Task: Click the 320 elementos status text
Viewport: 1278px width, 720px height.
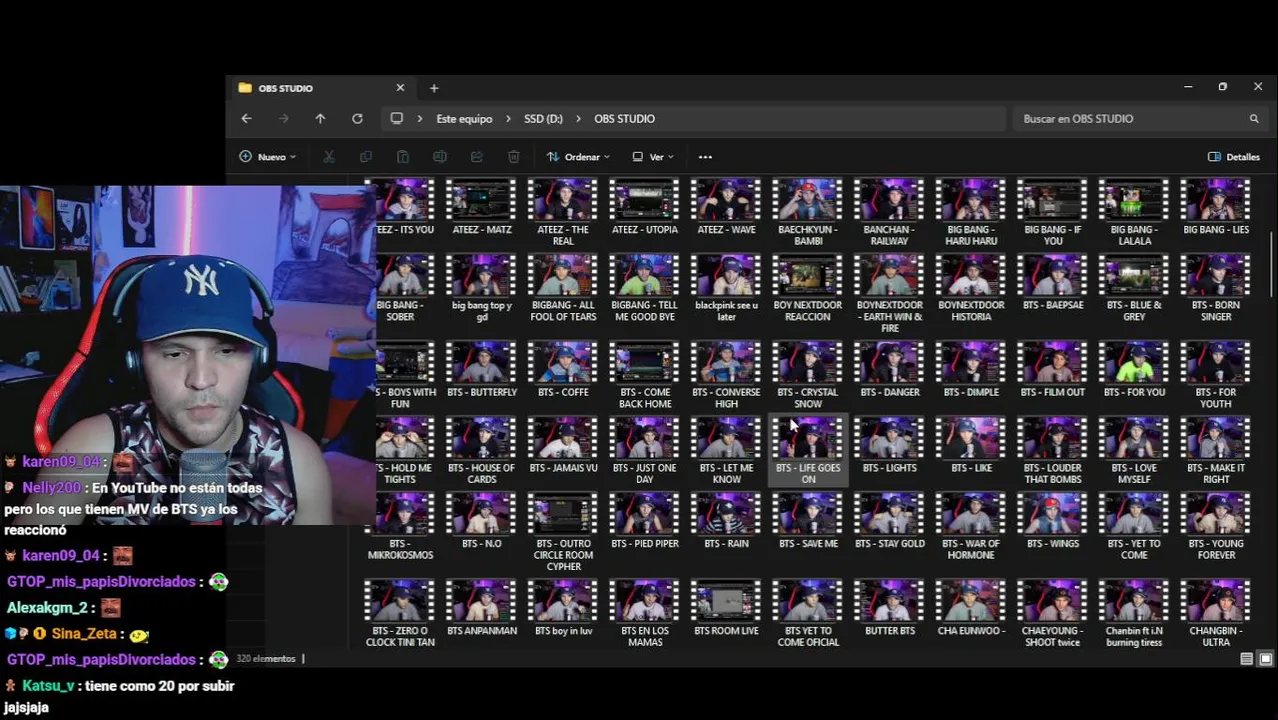Action: [x=266, y=659]
